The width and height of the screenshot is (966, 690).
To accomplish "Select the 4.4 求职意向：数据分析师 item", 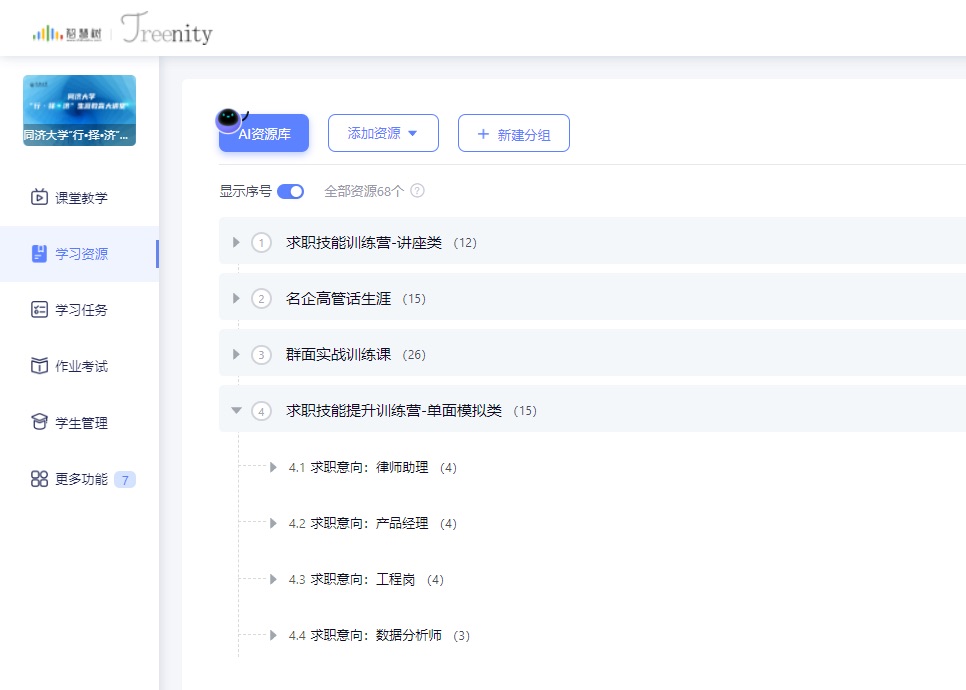I will 375,635.
